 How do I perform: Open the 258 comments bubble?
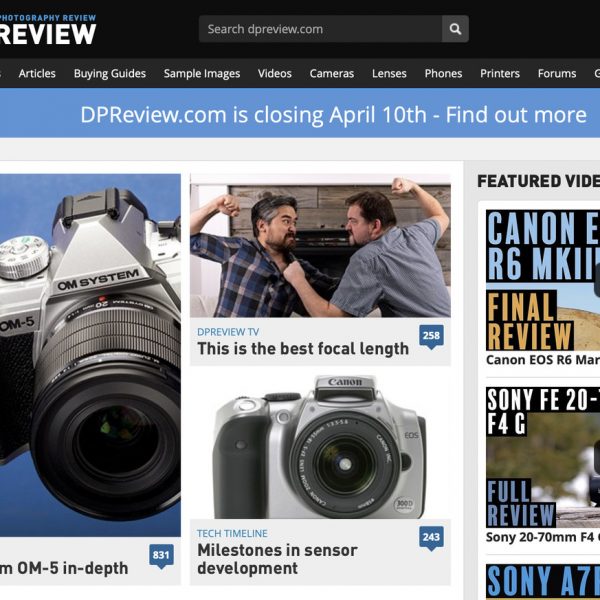point(431,337)
